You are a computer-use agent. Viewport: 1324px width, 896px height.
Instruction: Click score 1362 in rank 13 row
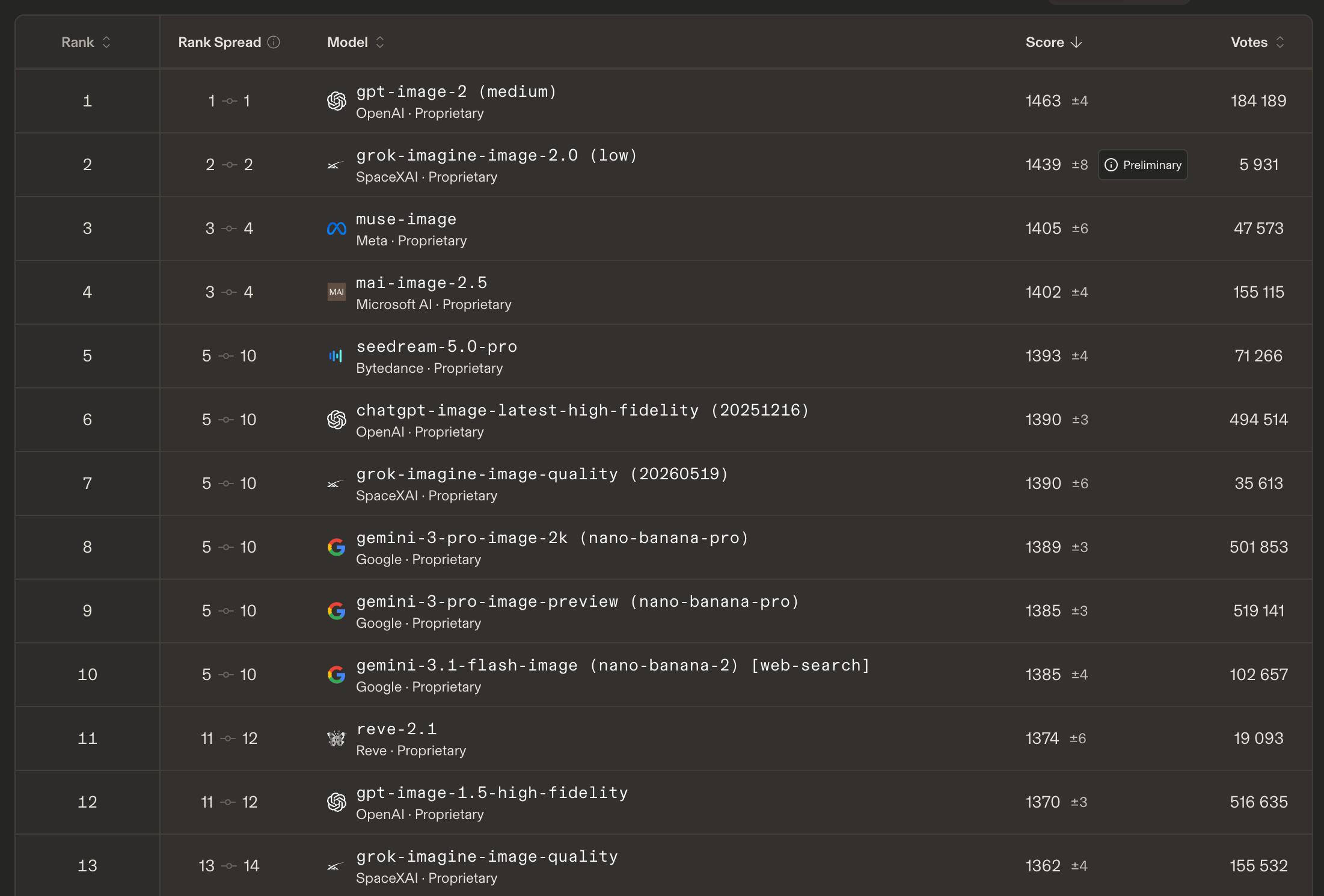pos(1043,866)
